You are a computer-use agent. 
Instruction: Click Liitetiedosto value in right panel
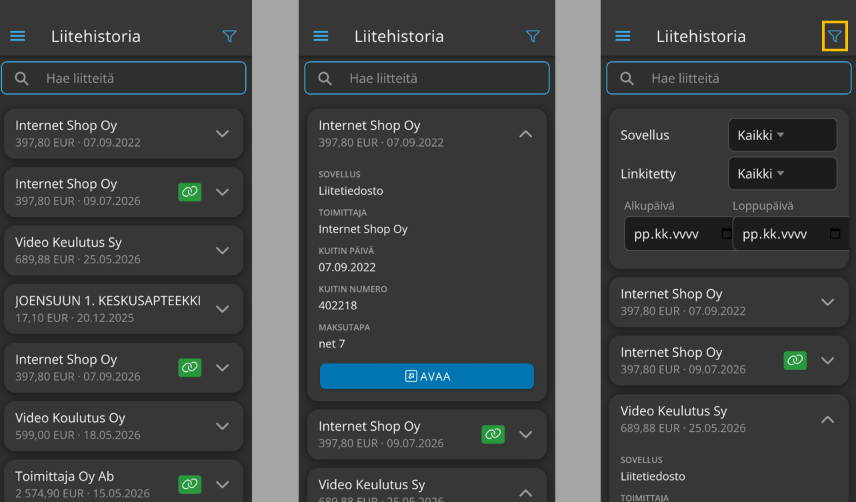[x=652, y=476]
